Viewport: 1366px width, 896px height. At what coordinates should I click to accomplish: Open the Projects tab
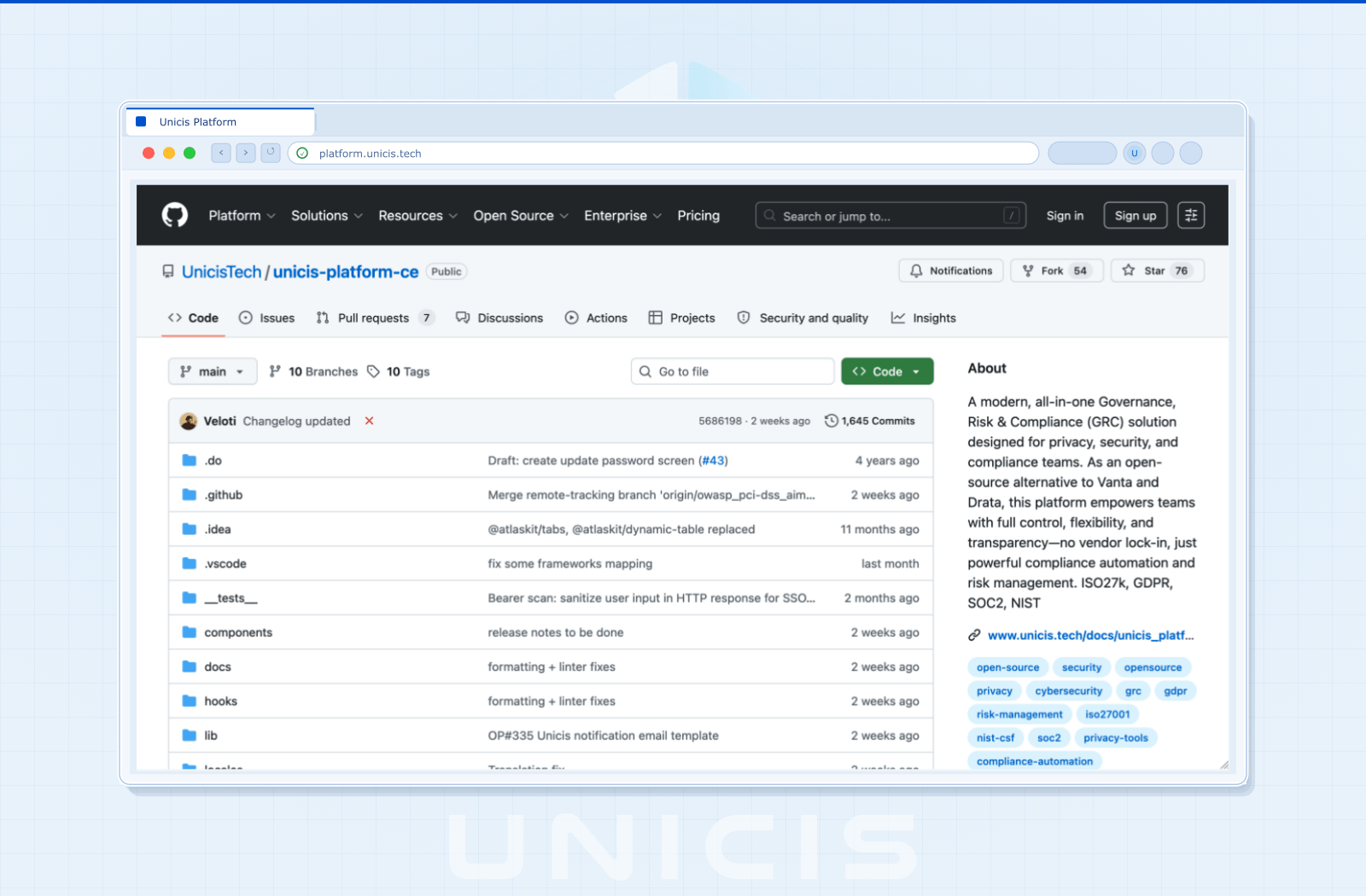(x=681, y=317)
